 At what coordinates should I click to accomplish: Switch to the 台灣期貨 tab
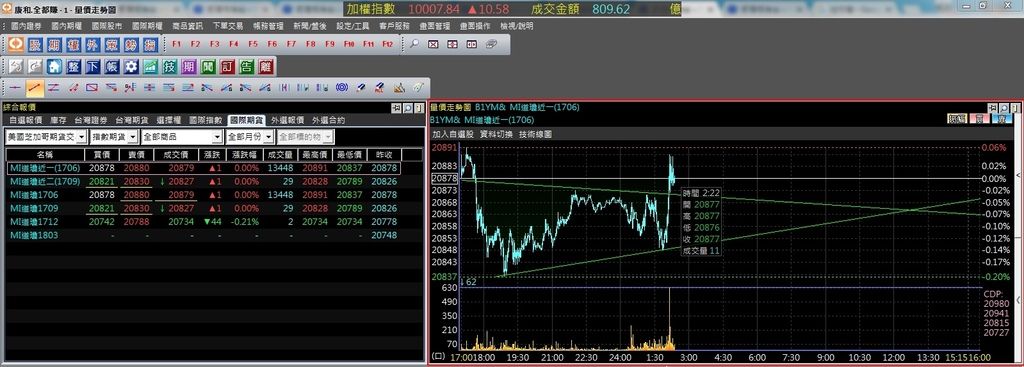[131, 120]
